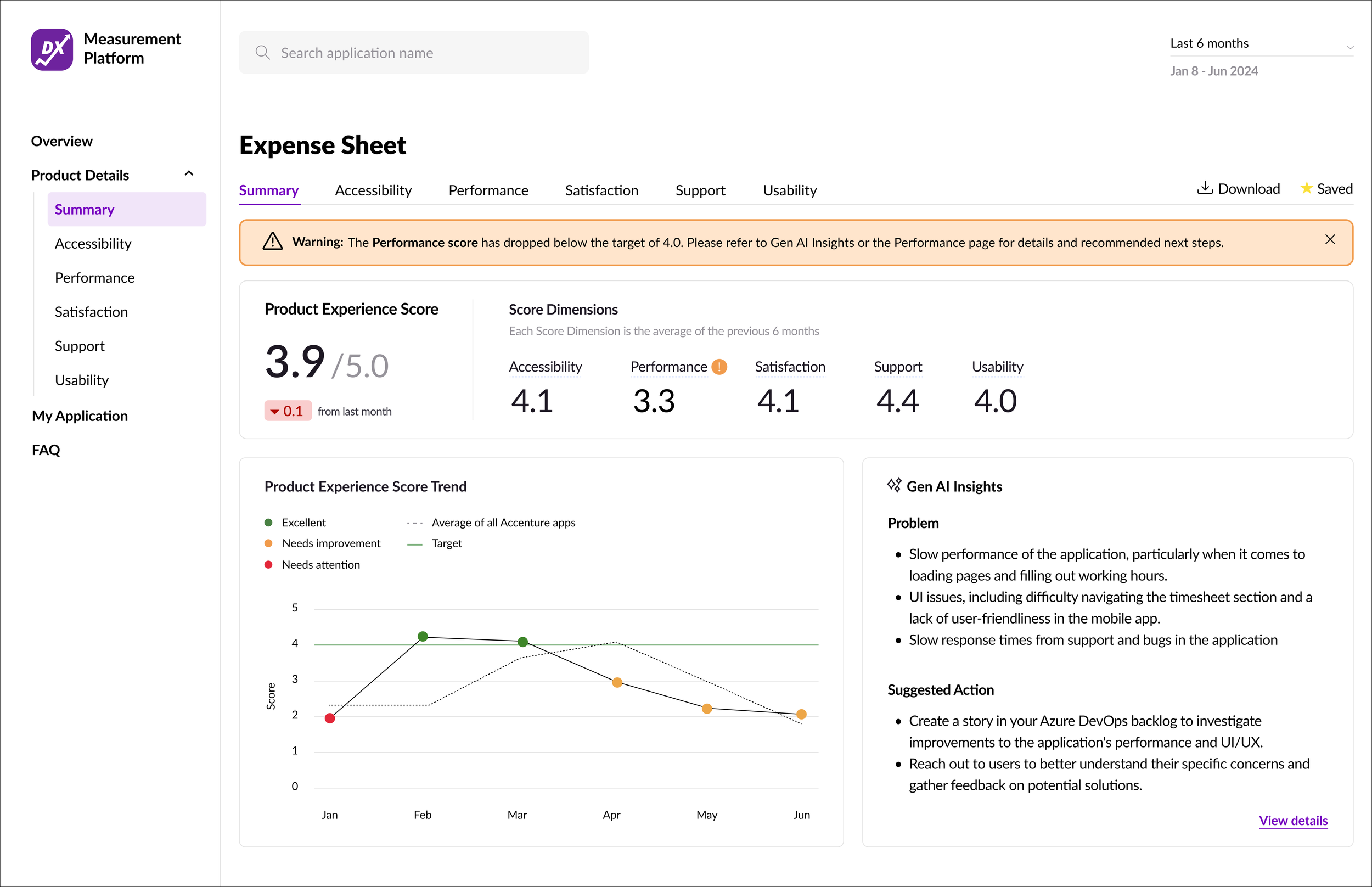This screenshot has height=887, width=1372.
Task: Open the Usability tab
Action: [x=789, y=190]
